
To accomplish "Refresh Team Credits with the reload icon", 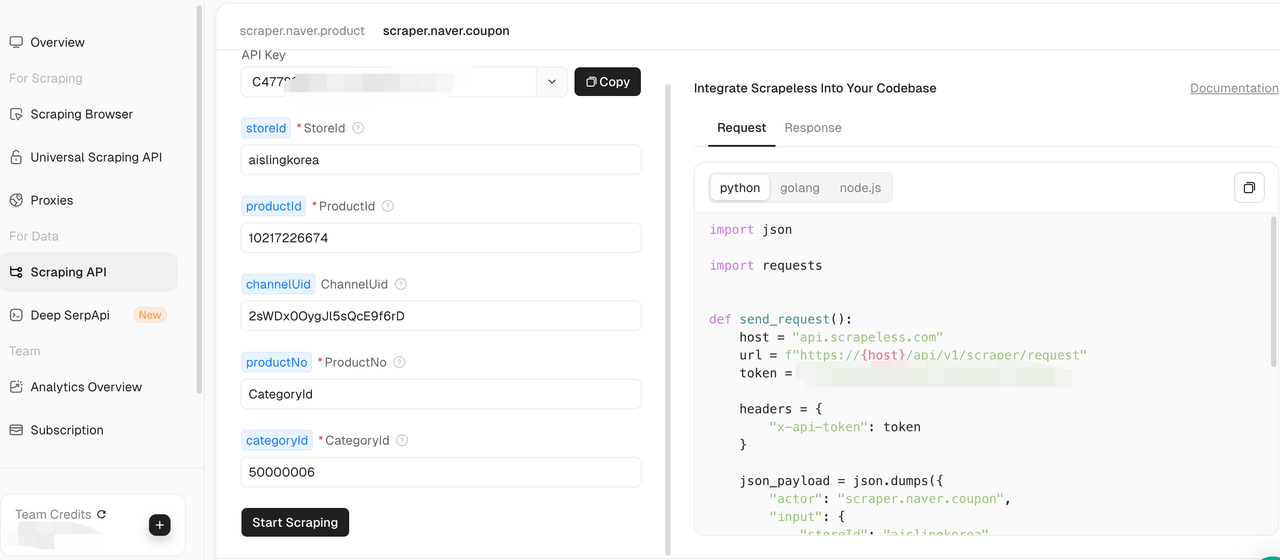I will tap(101, 514).
